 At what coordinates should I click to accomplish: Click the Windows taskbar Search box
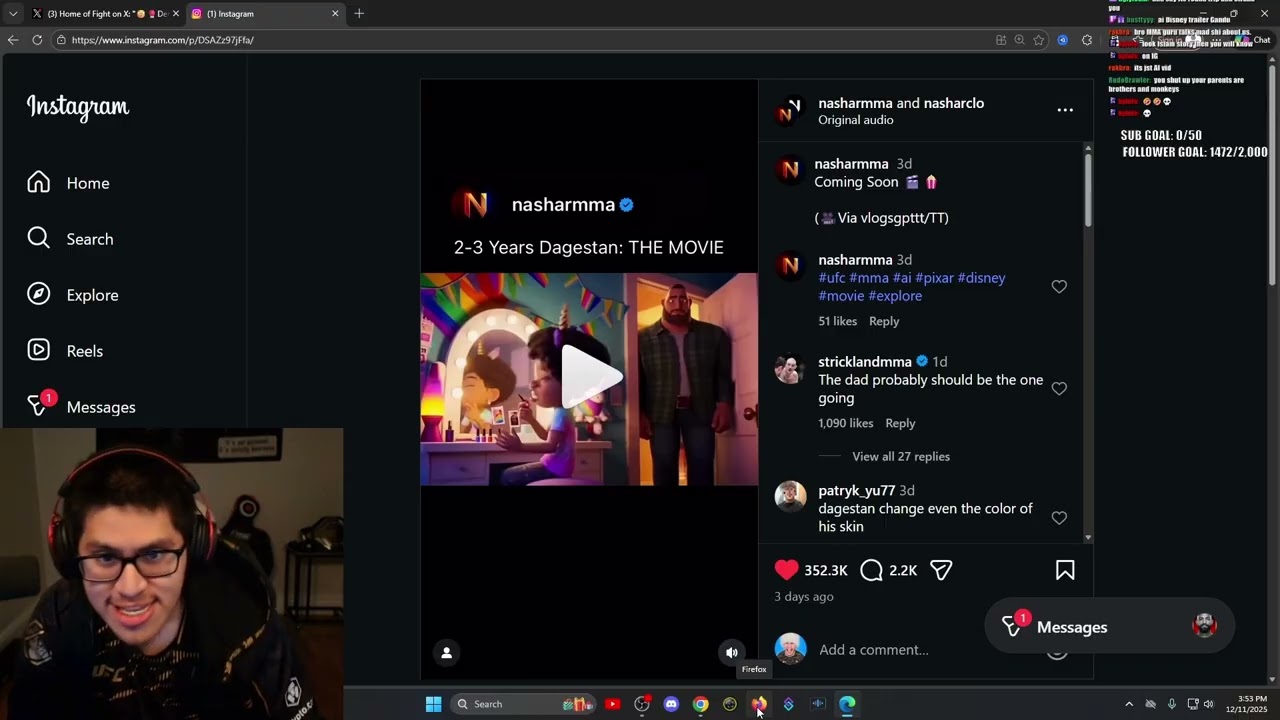(x=523, y=704)
